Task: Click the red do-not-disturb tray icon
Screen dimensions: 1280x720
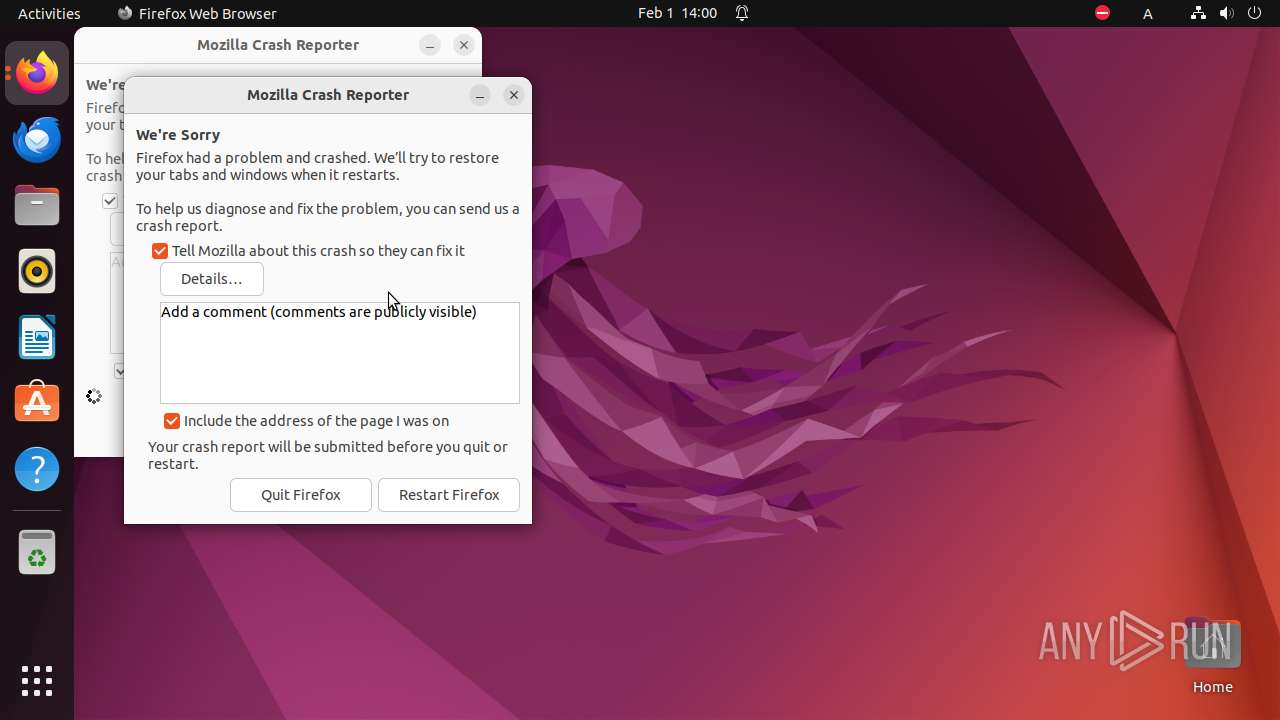Action: 1102,13
